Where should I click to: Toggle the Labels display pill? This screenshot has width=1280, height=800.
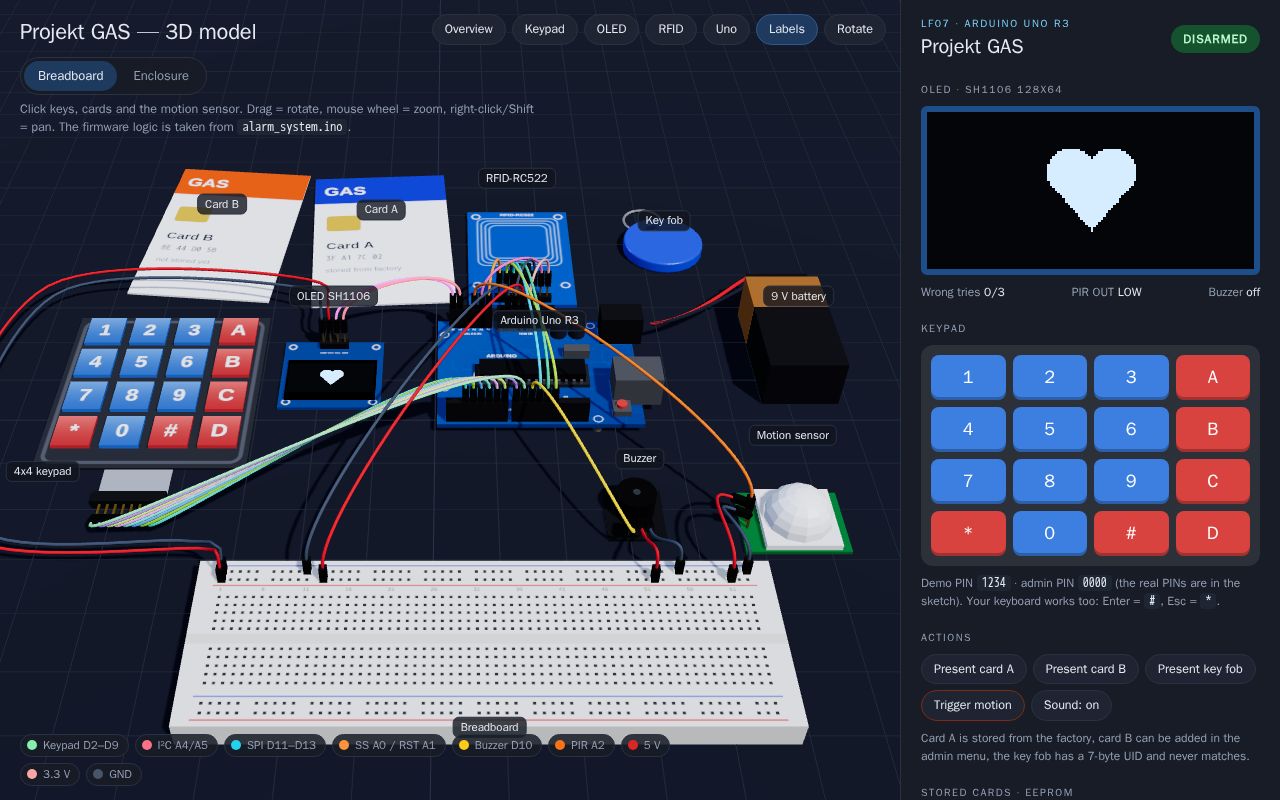(786, 29)
